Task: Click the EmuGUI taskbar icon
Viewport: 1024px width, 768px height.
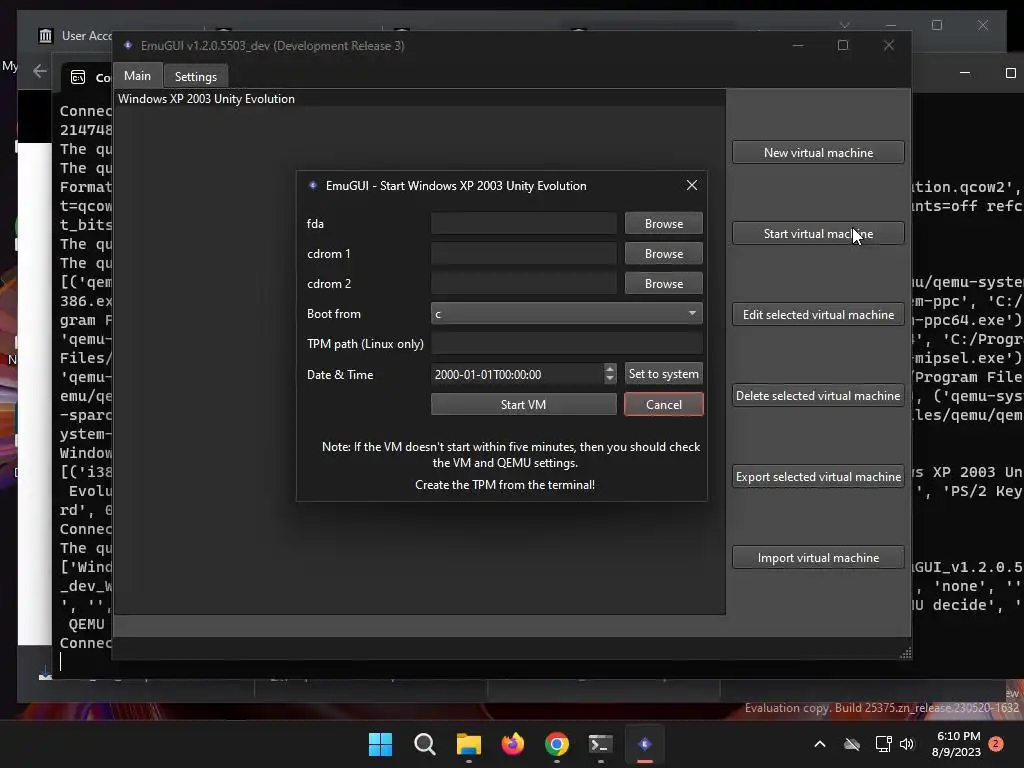Action: tap(645, 744)
